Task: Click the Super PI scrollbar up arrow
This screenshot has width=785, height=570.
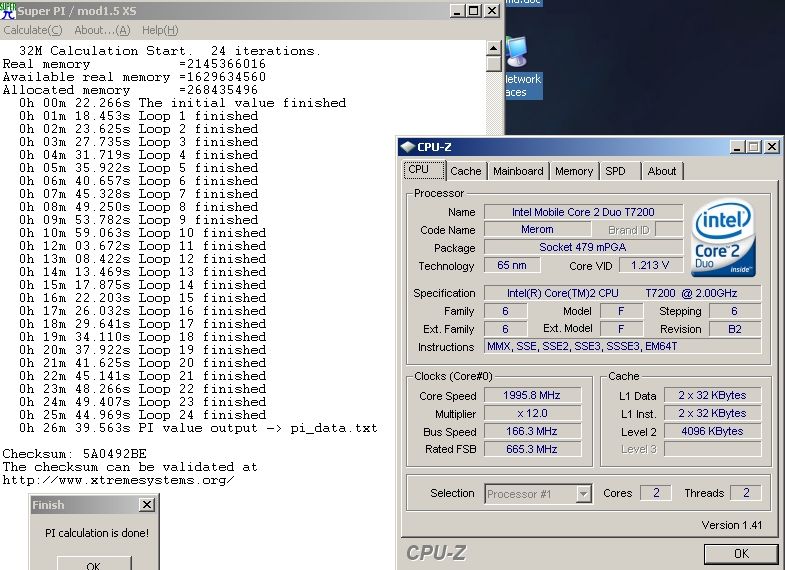Action: pyautogui.click(x=494, y=48)
